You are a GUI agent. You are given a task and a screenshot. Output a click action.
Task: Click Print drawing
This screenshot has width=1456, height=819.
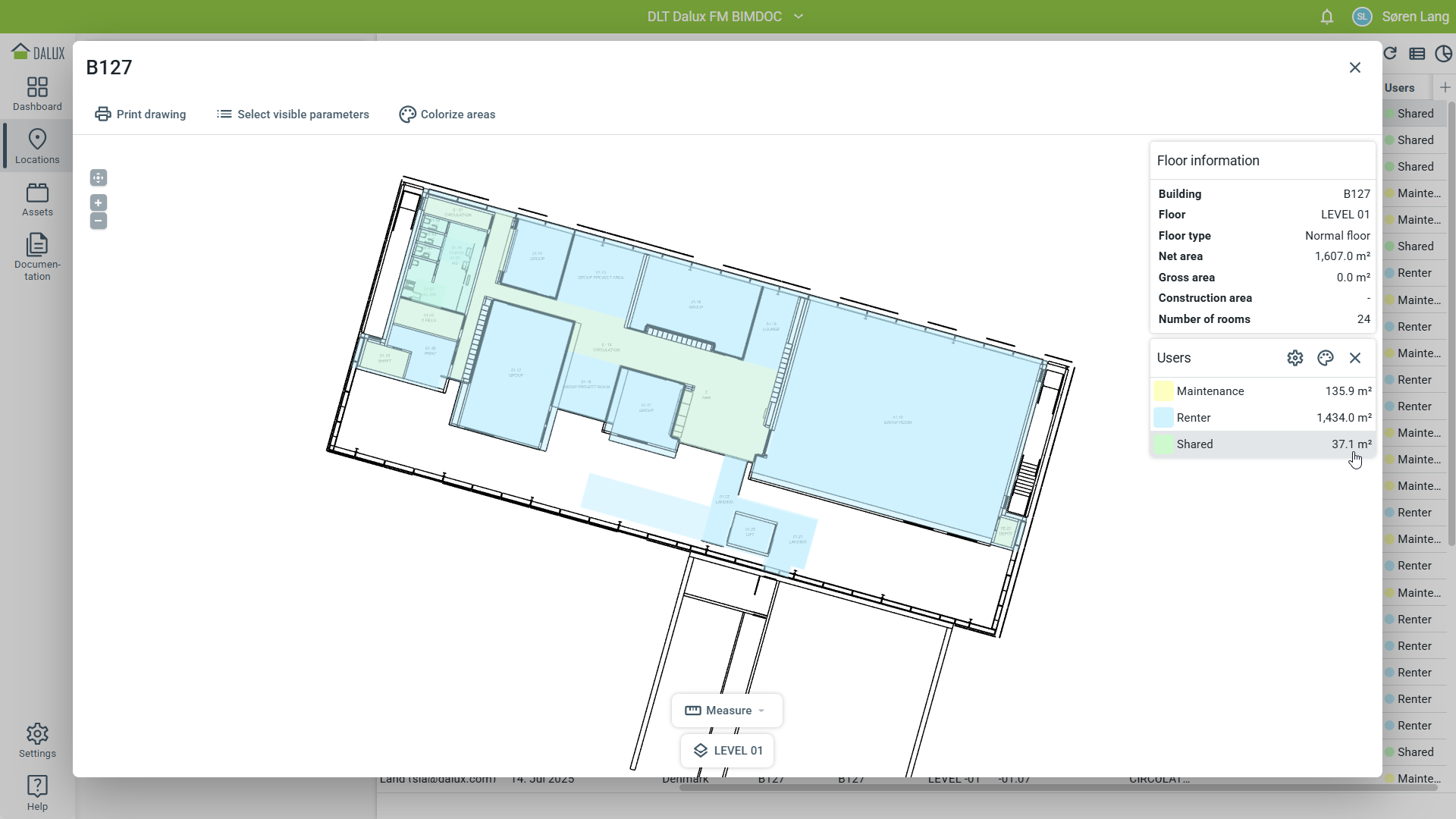(x=140, y=115)
